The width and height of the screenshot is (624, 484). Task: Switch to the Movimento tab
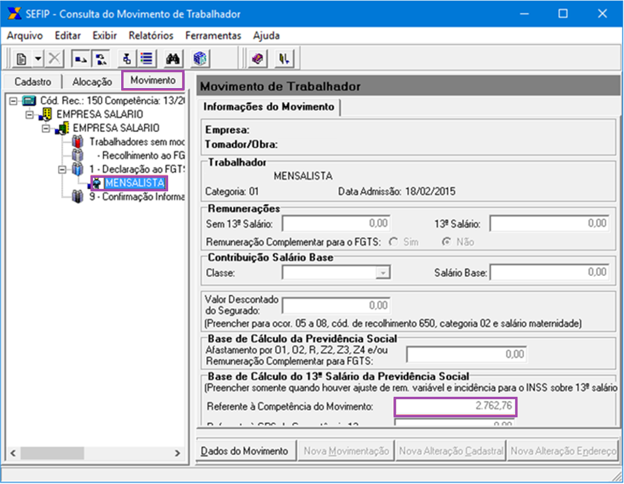tap(153, 80)
